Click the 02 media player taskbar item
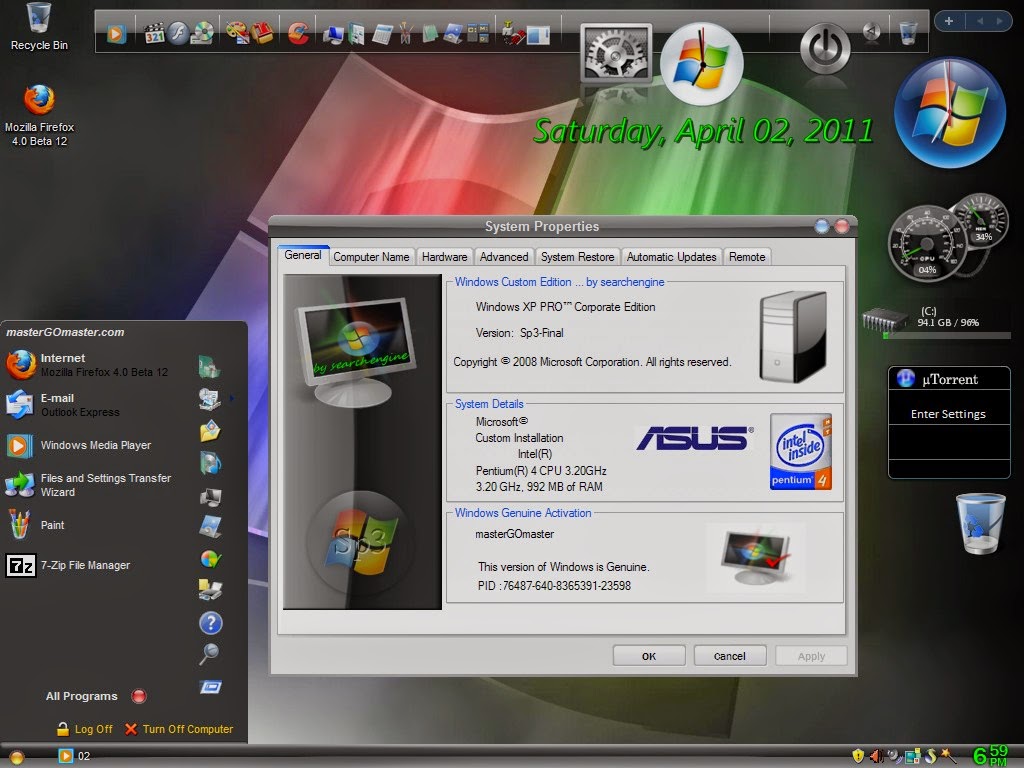Screen dimensions: 1024x768 [74, 756]
